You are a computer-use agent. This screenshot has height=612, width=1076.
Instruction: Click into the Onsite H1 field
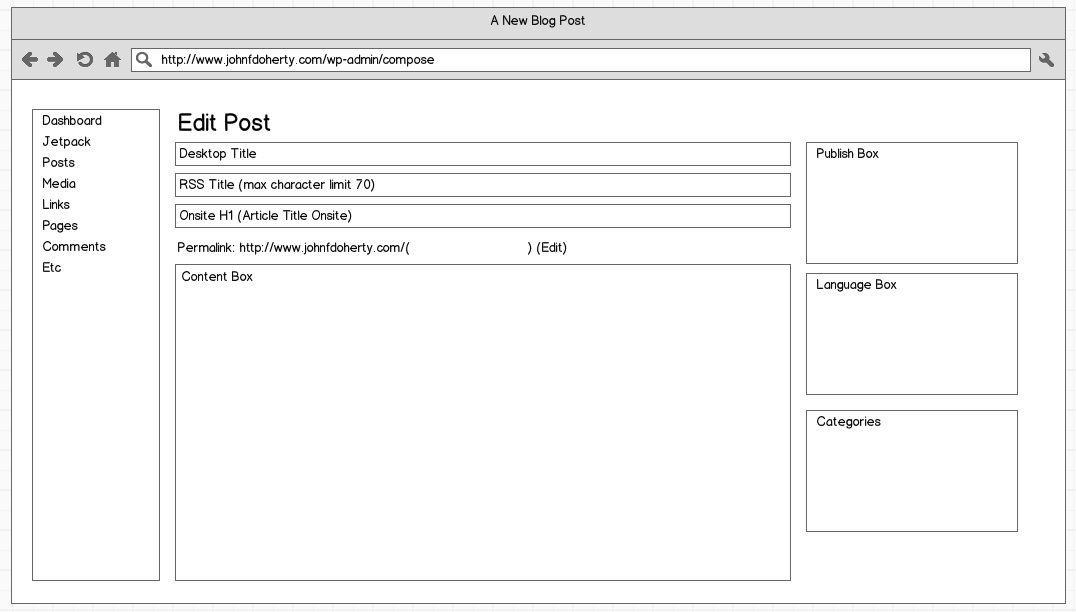(482, 215)
